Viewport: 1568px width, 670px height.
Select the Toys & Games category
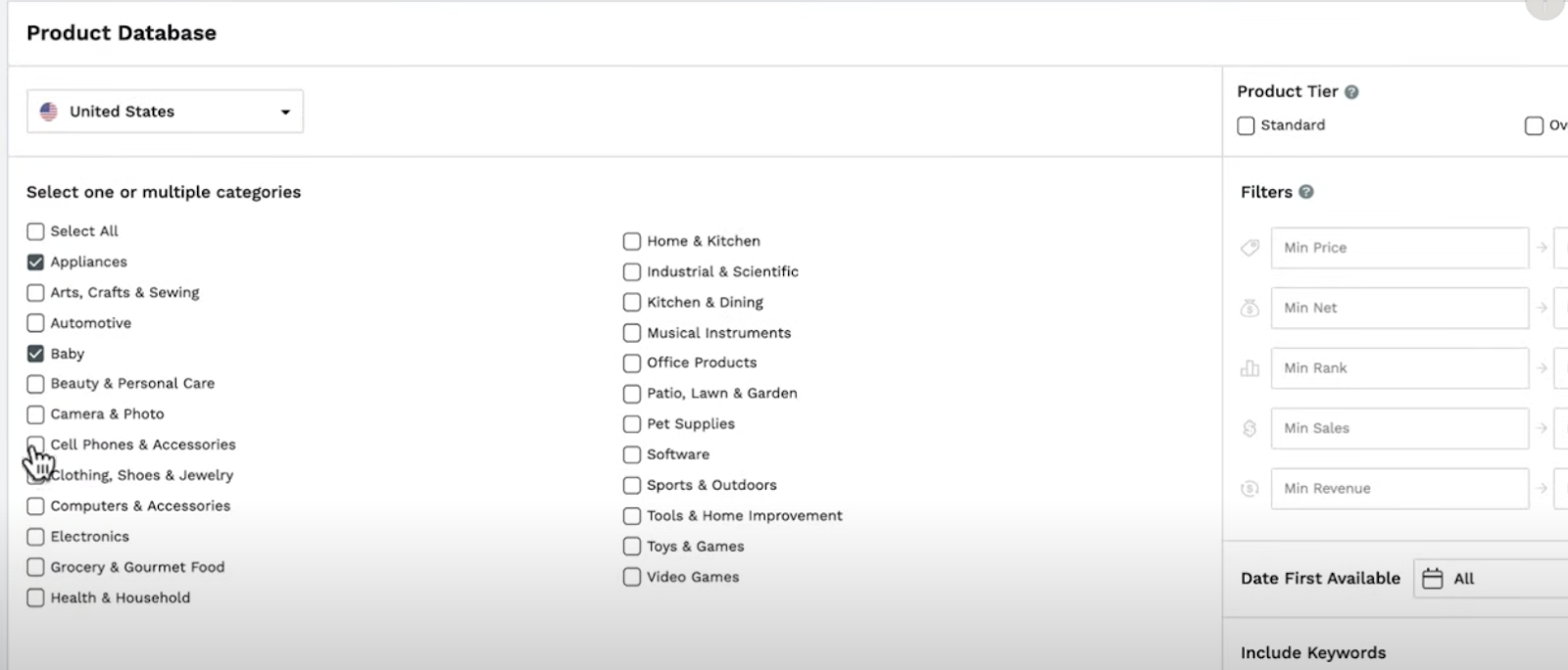pos(631,547)
